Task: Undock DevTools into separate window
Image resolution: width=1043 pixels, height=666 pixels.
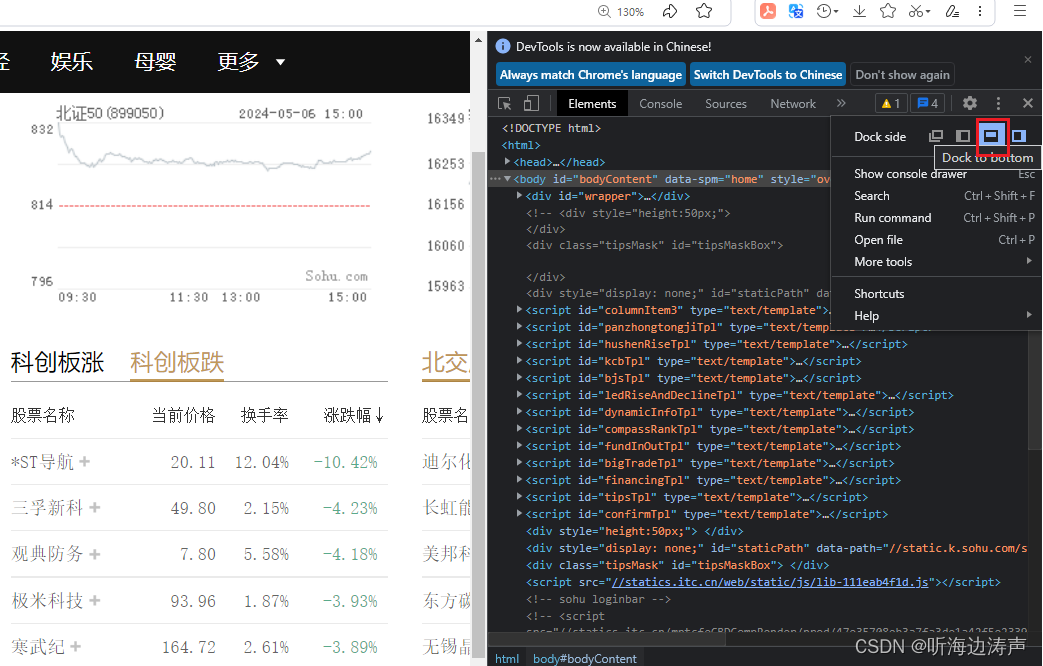Action: point(936,136)
